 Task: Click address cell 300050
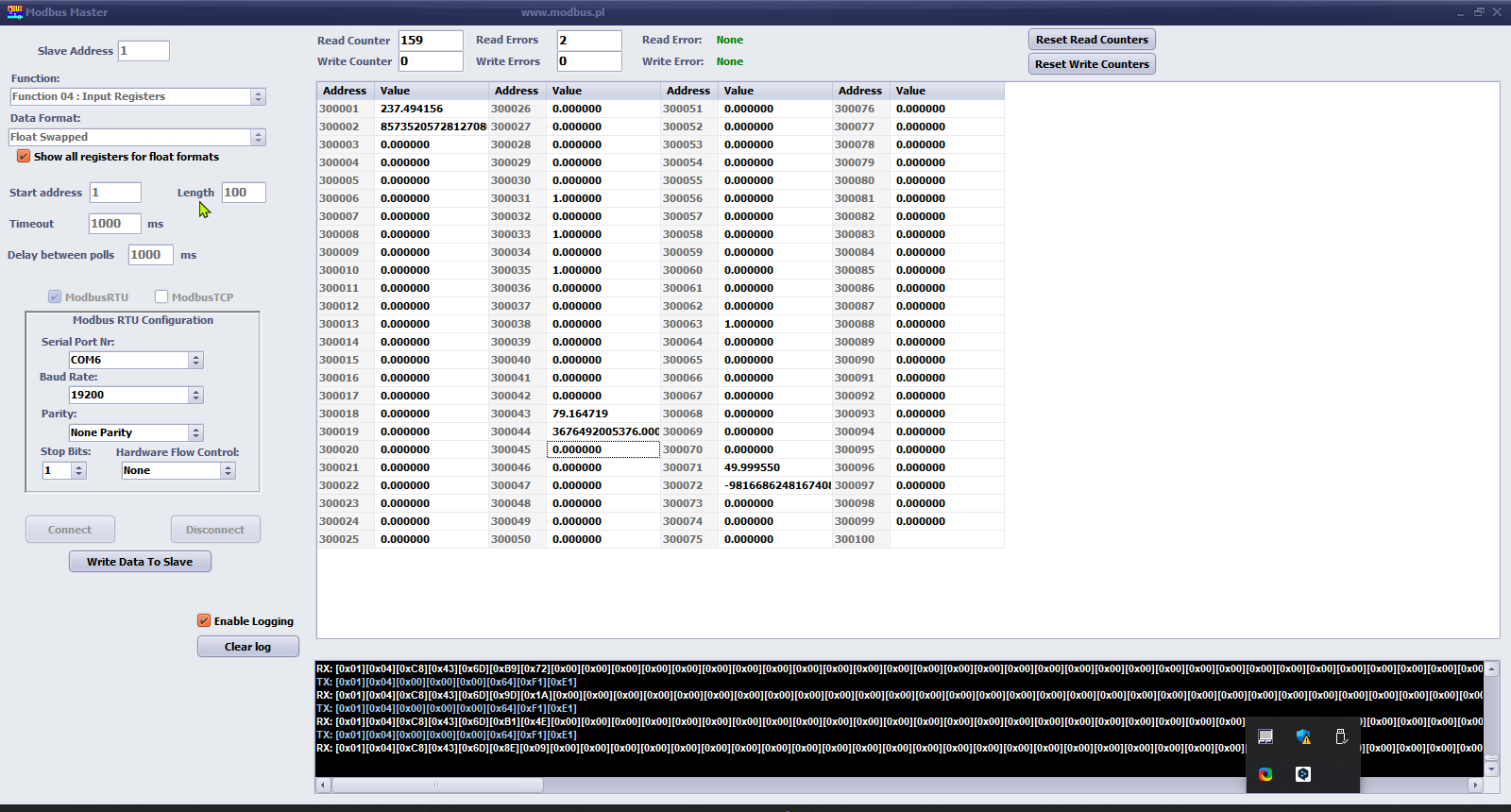tap(517, 539)
